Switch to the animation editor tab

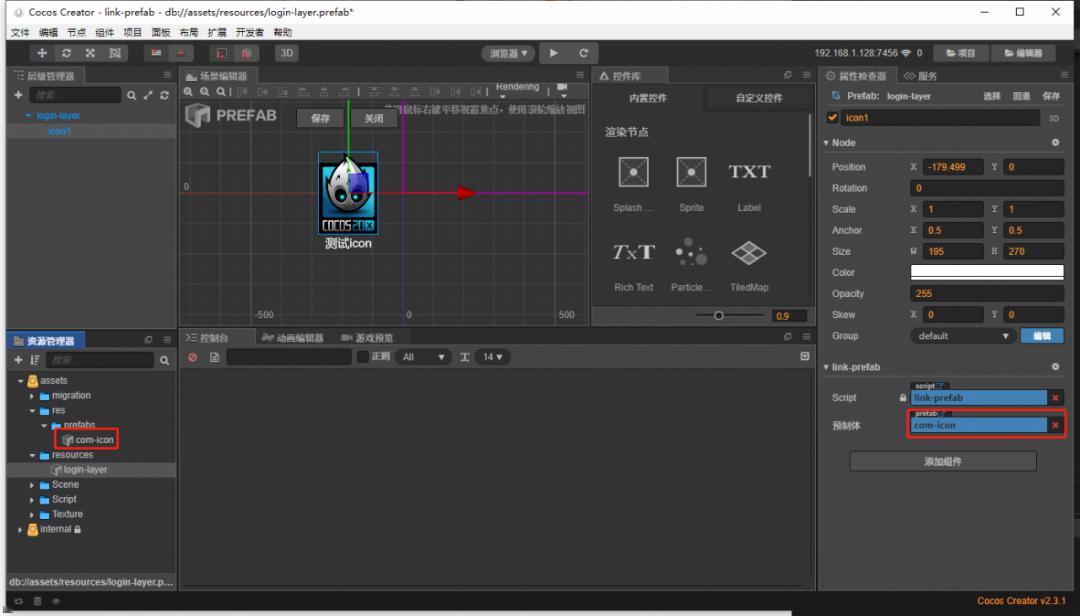pyautogui.click(x=293, y=338)
